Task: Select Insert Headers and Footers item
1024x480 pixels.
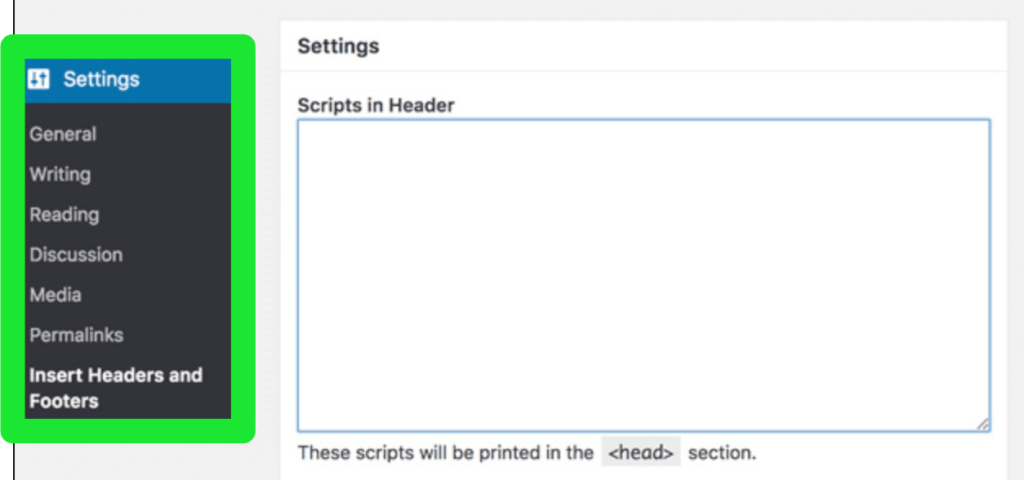Action: pyautogui.click(x=116, y=388)
